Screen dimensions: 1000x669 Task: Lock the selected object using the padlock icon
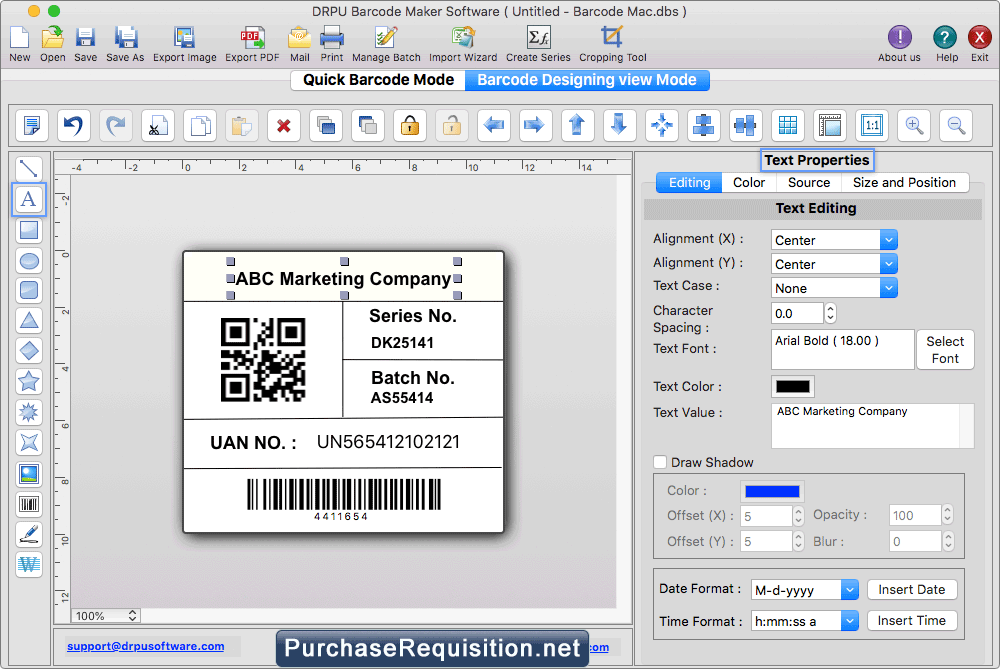click(x=409, y=125)
